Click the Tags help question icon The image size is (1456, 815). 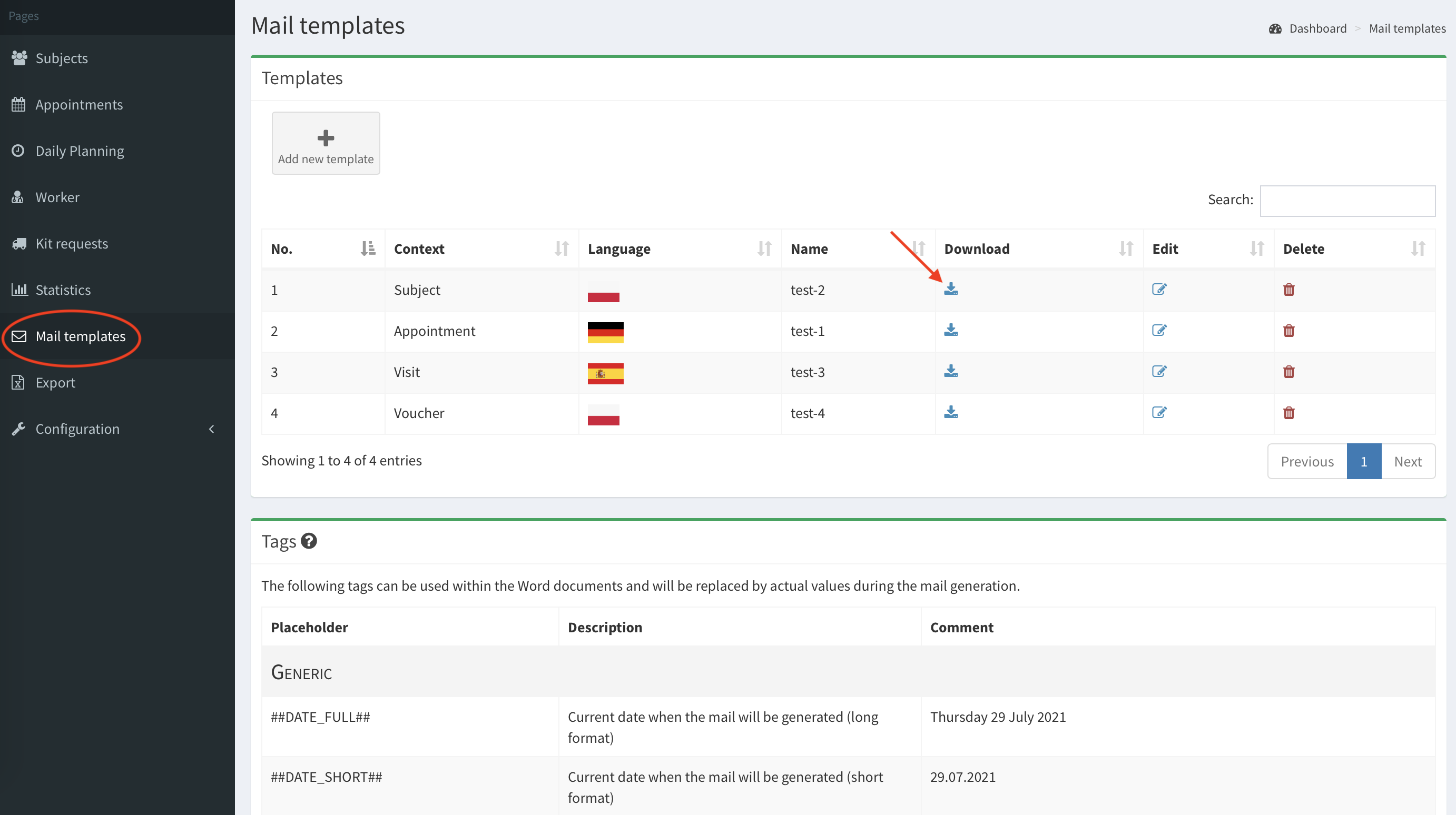pos(309,541)
